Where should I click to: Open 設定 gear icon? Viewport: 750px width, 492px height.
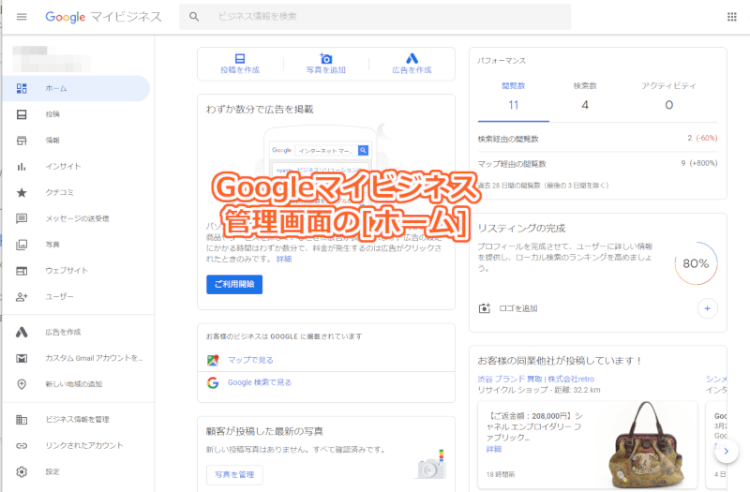pyautogui.click(x=22, y=472)
